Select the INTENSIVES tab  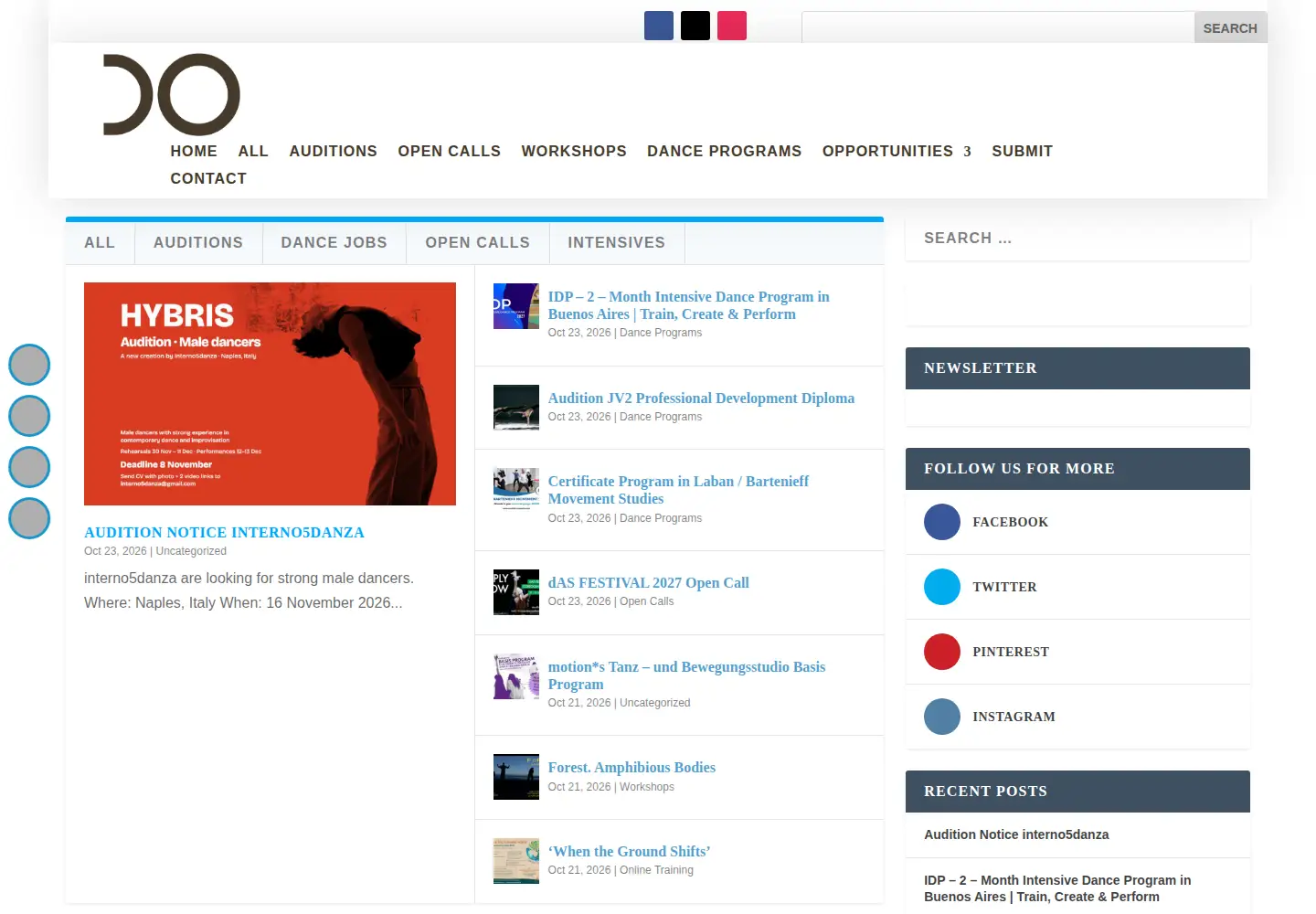(617, 243)
